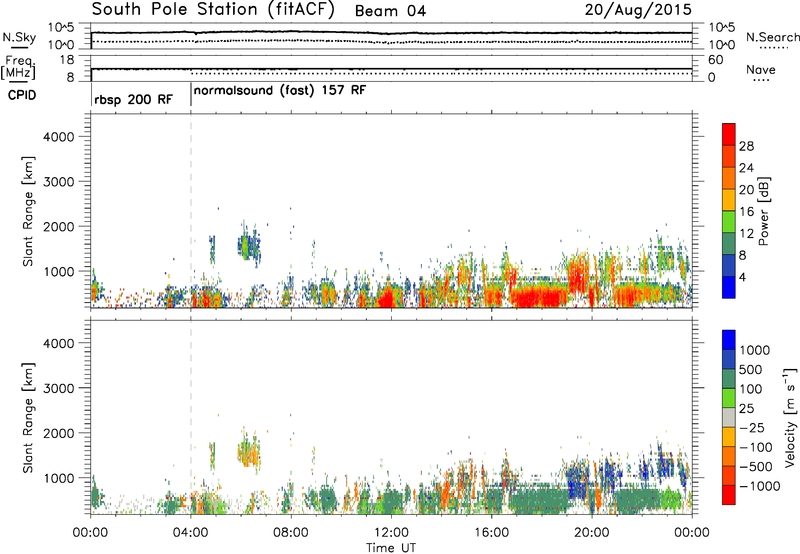Click the 'Slant Range [km]' label of the velocity panel
This screenshot has width=800, height=554.
[x=28, y=418]
